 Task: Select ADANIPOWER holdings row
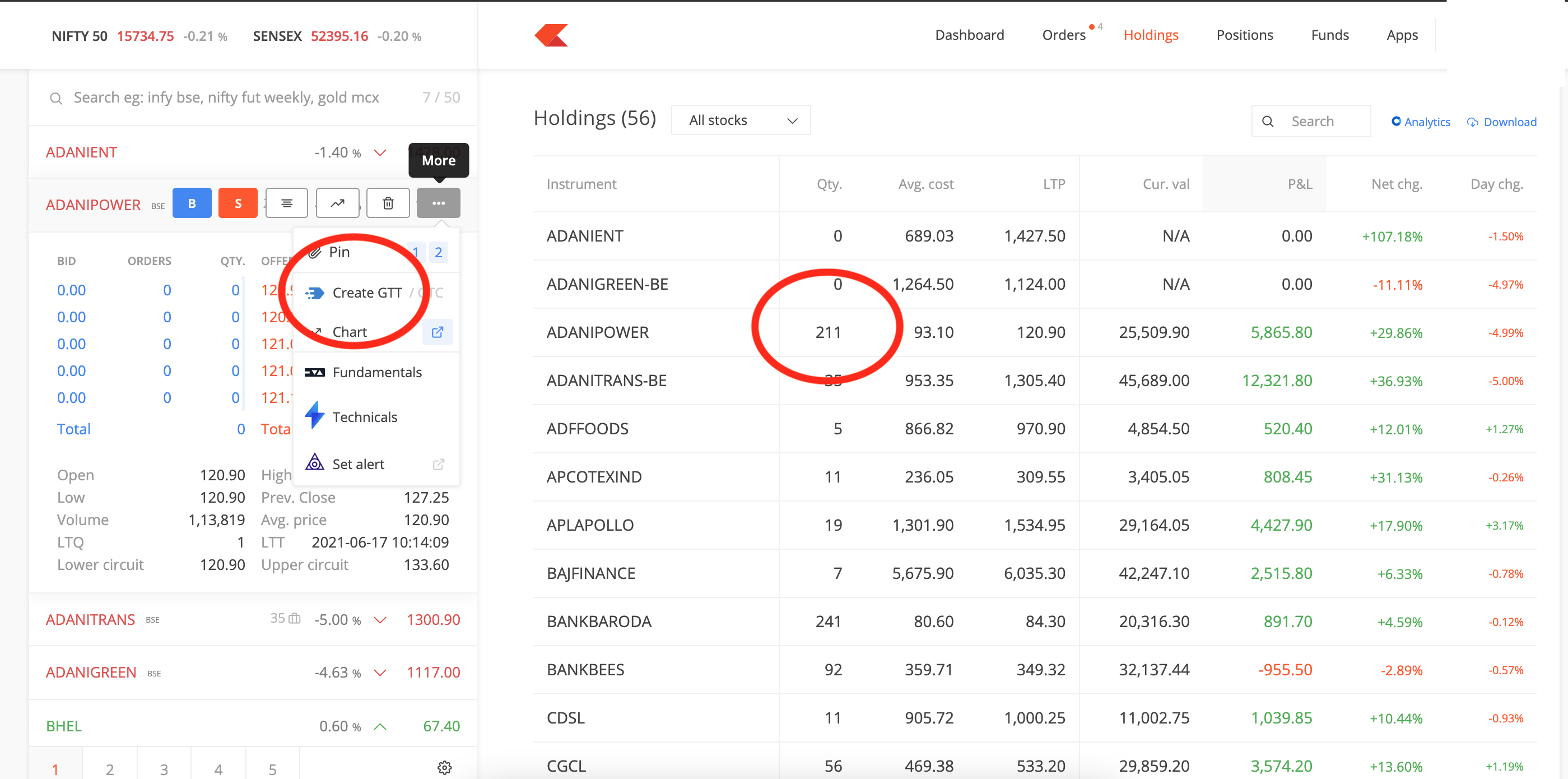[1035, 332]
